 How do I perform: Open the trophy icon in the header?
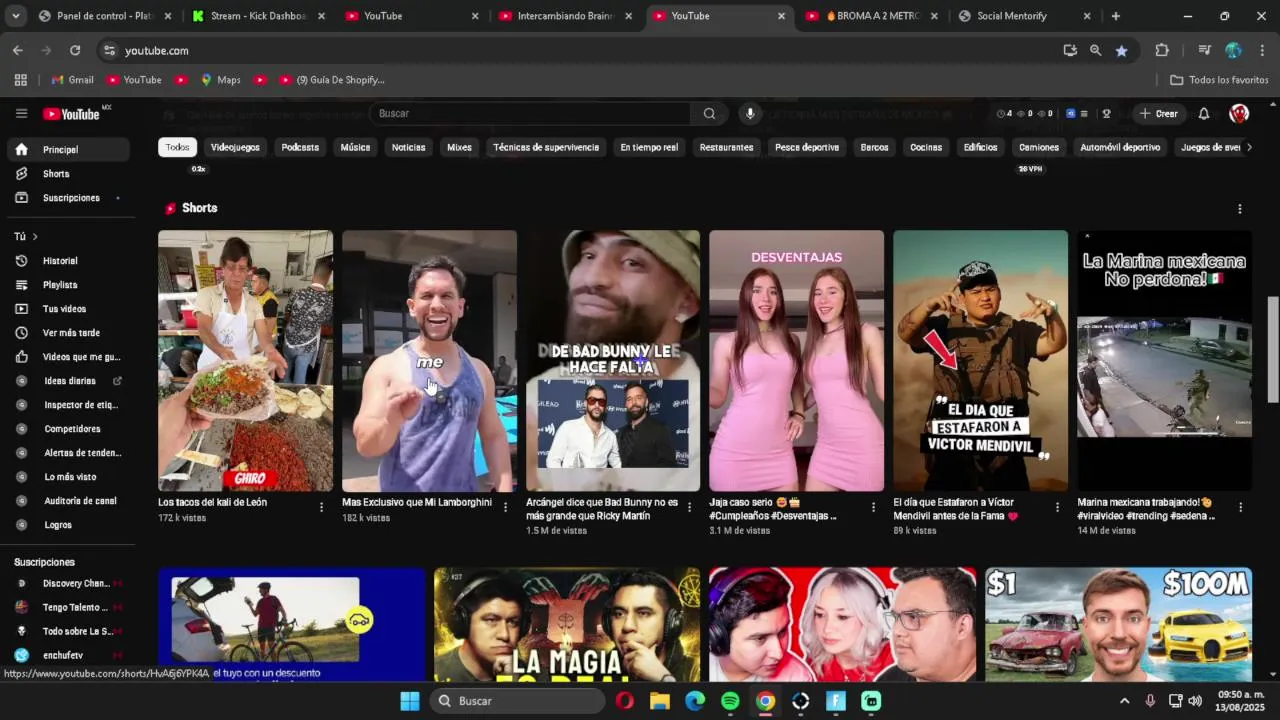tap(1106, 114)
